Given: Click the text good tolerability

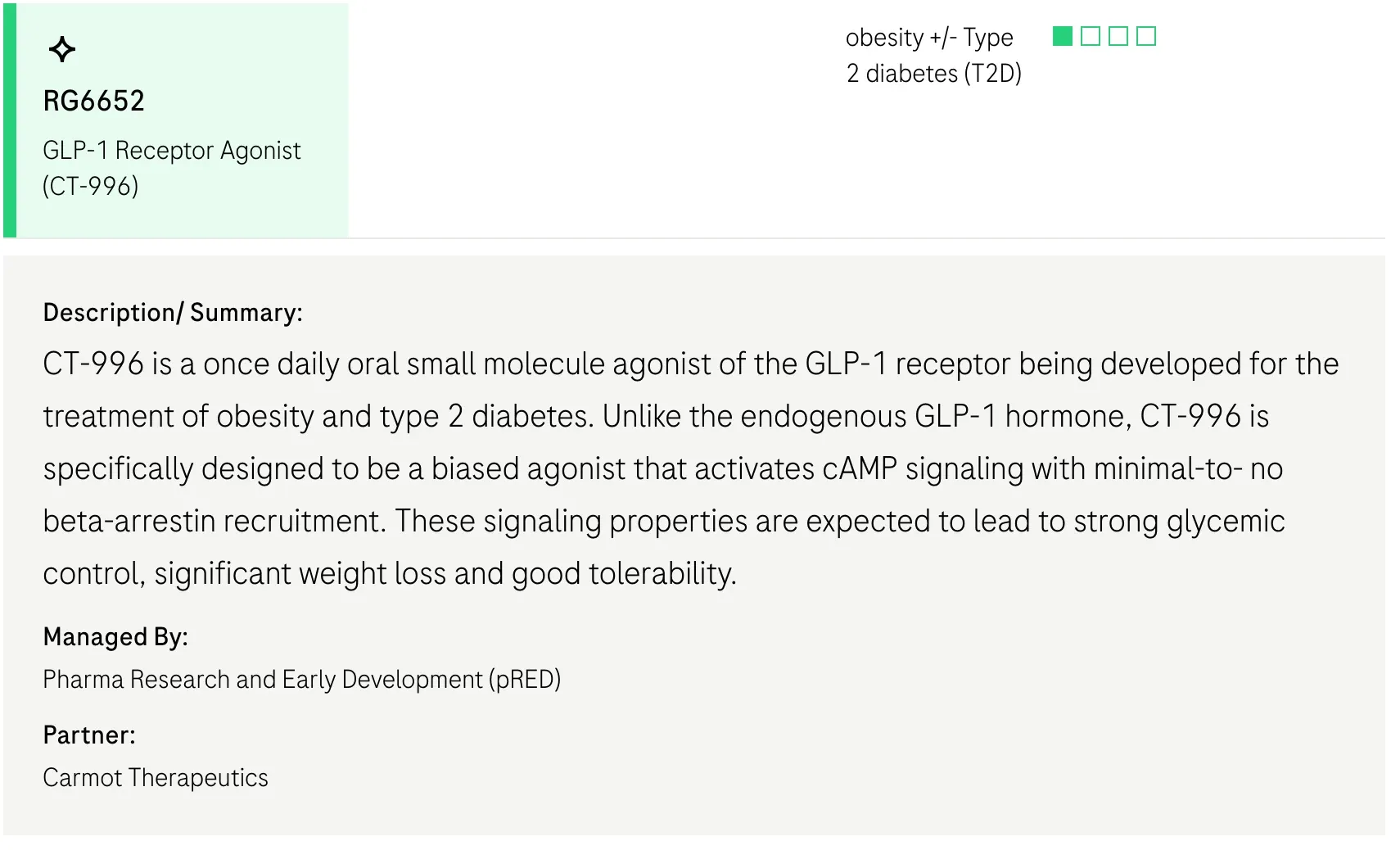Looking at the screenshot, I should pyautogui.click(x=624, y=573).
